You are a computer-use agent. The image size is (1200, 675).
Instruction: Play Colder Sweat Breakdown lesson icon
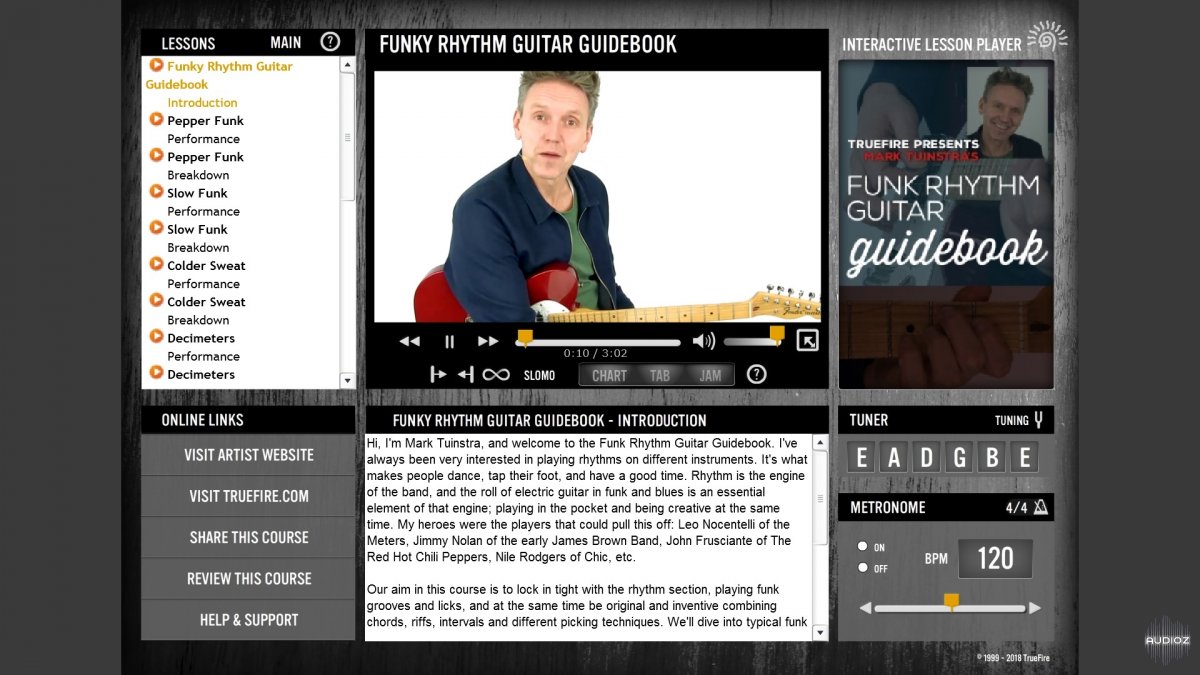[x=156, y=300]
